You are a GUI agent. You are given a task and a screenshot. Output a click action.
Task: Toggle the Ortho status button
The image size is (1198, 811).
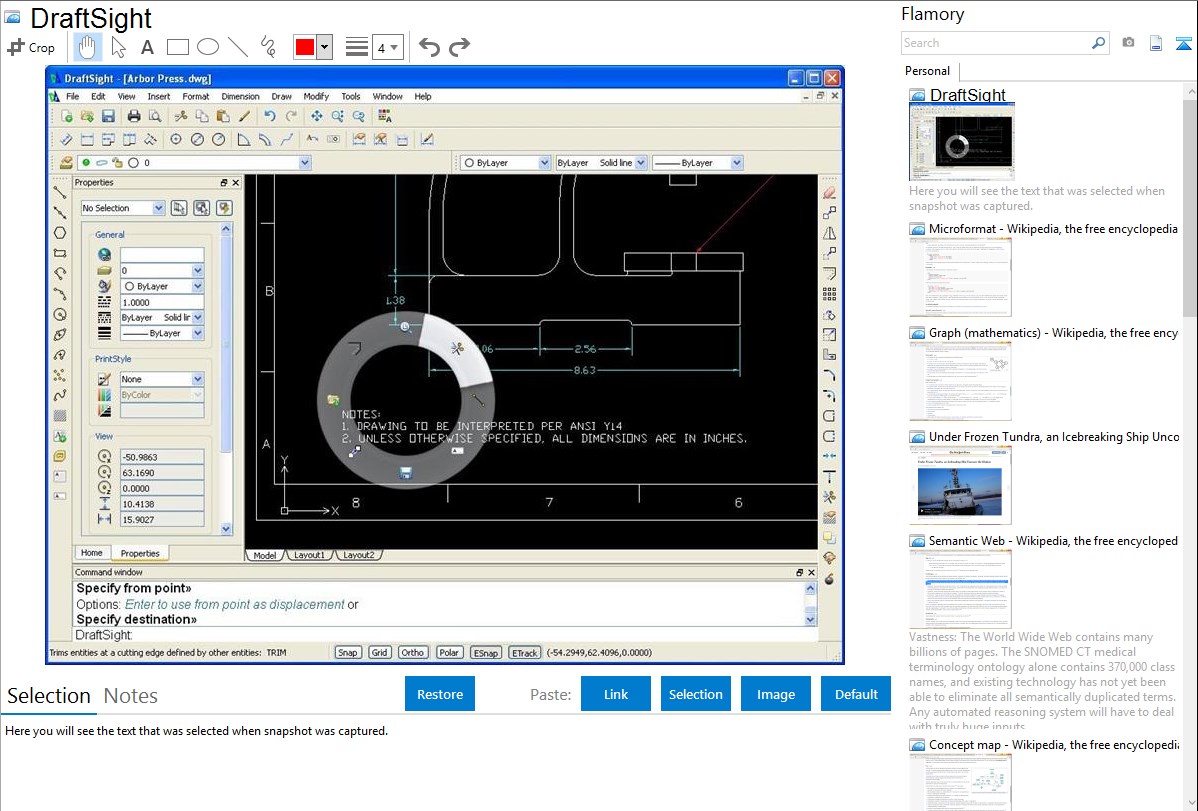coord(413,652)
